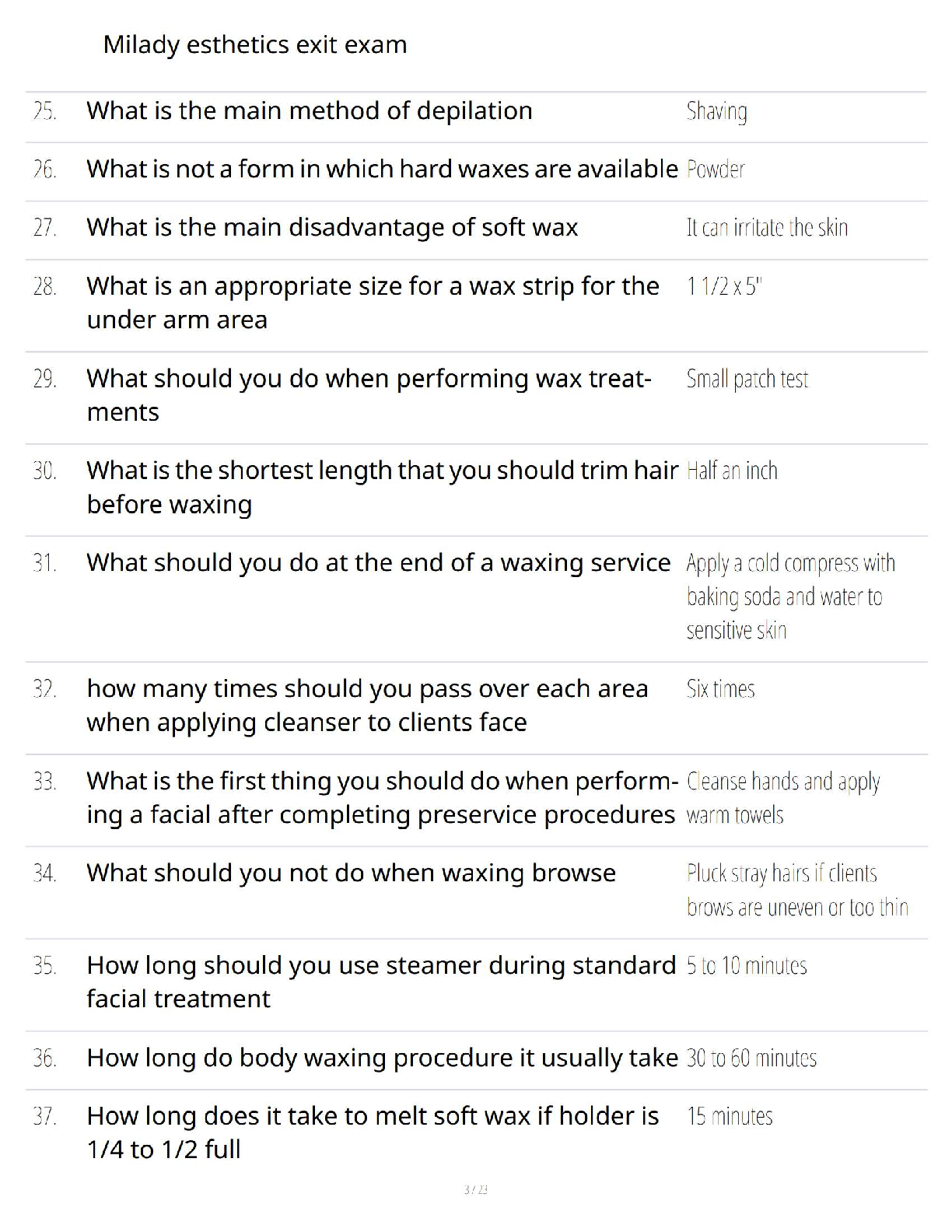This screenshot has width=952, height=1232.
Task: Click the 'Pluck stray hairs' answer text
Action: pos(796,891)
